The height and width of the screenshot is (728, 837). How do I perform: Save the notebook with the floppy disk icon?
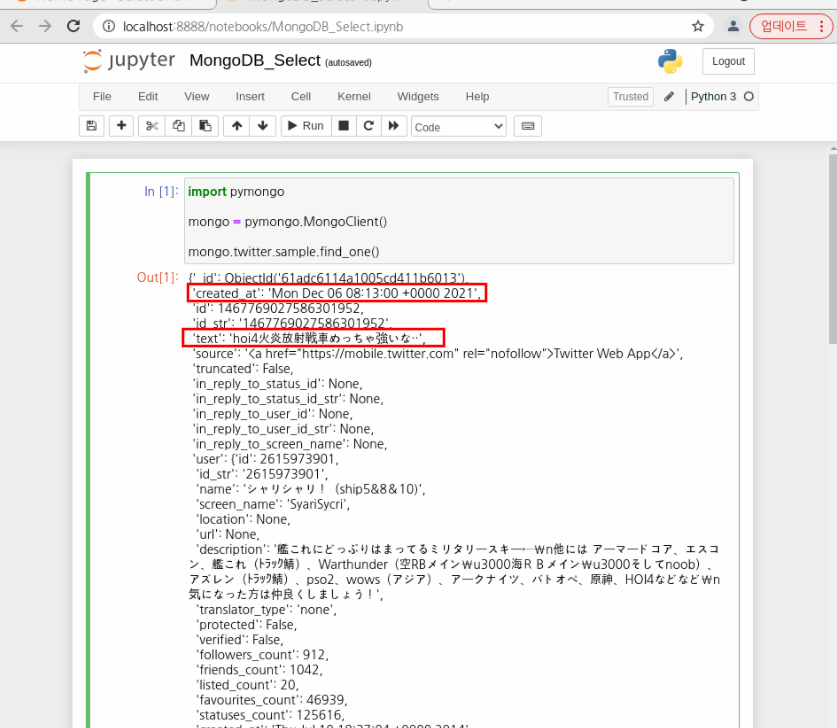92,126
